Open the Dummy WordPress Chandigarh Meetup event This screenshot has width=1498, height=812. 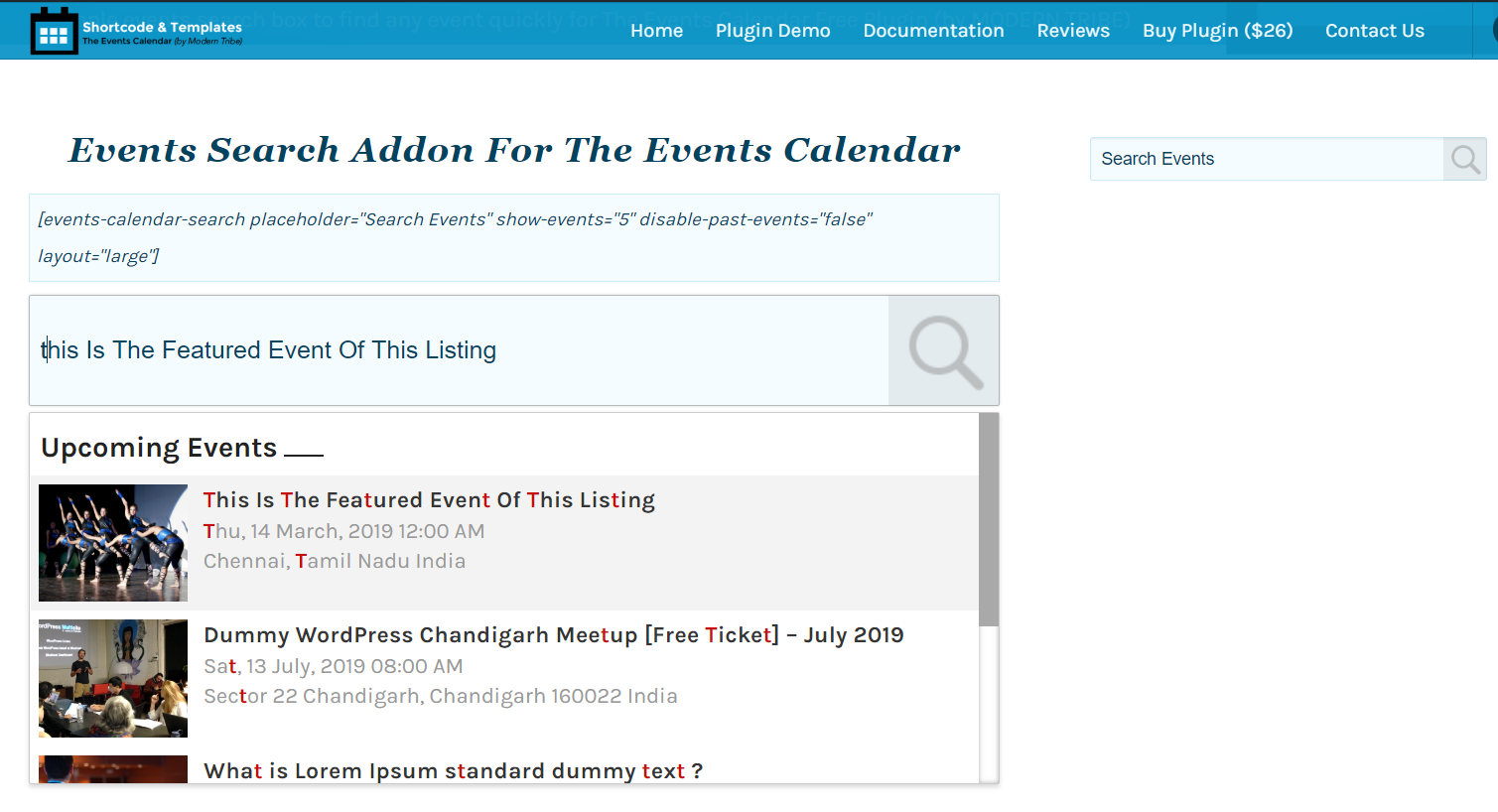point(553,634)
